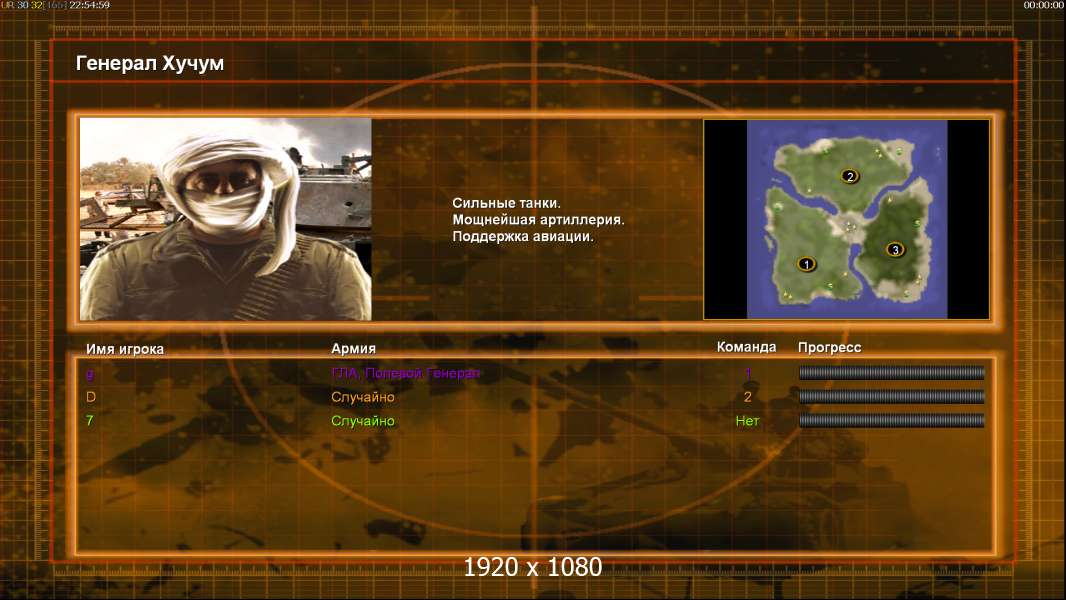Click start position marker 3 on the map

(x=895, y=249)
